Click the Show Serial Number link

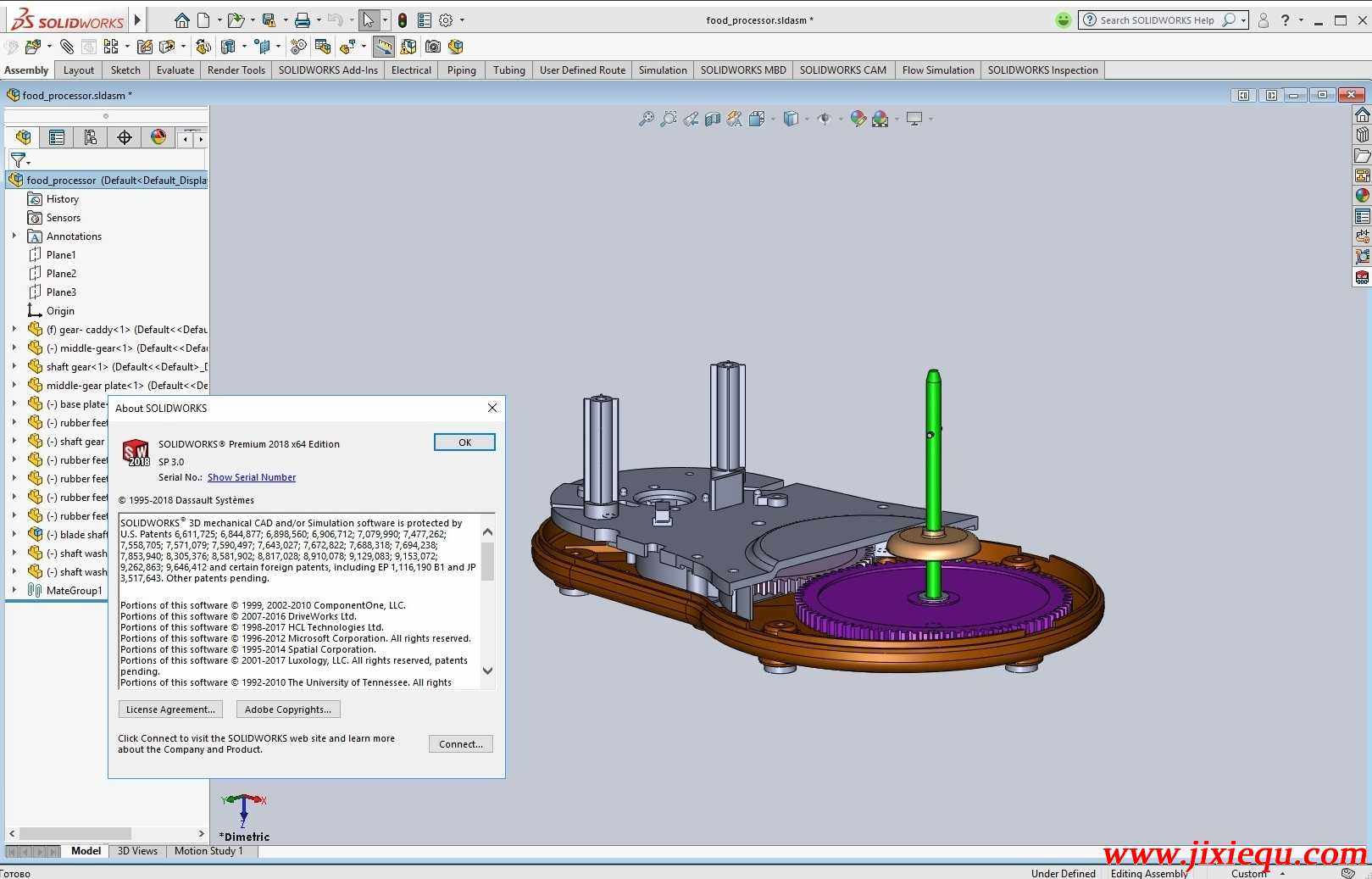251,477
